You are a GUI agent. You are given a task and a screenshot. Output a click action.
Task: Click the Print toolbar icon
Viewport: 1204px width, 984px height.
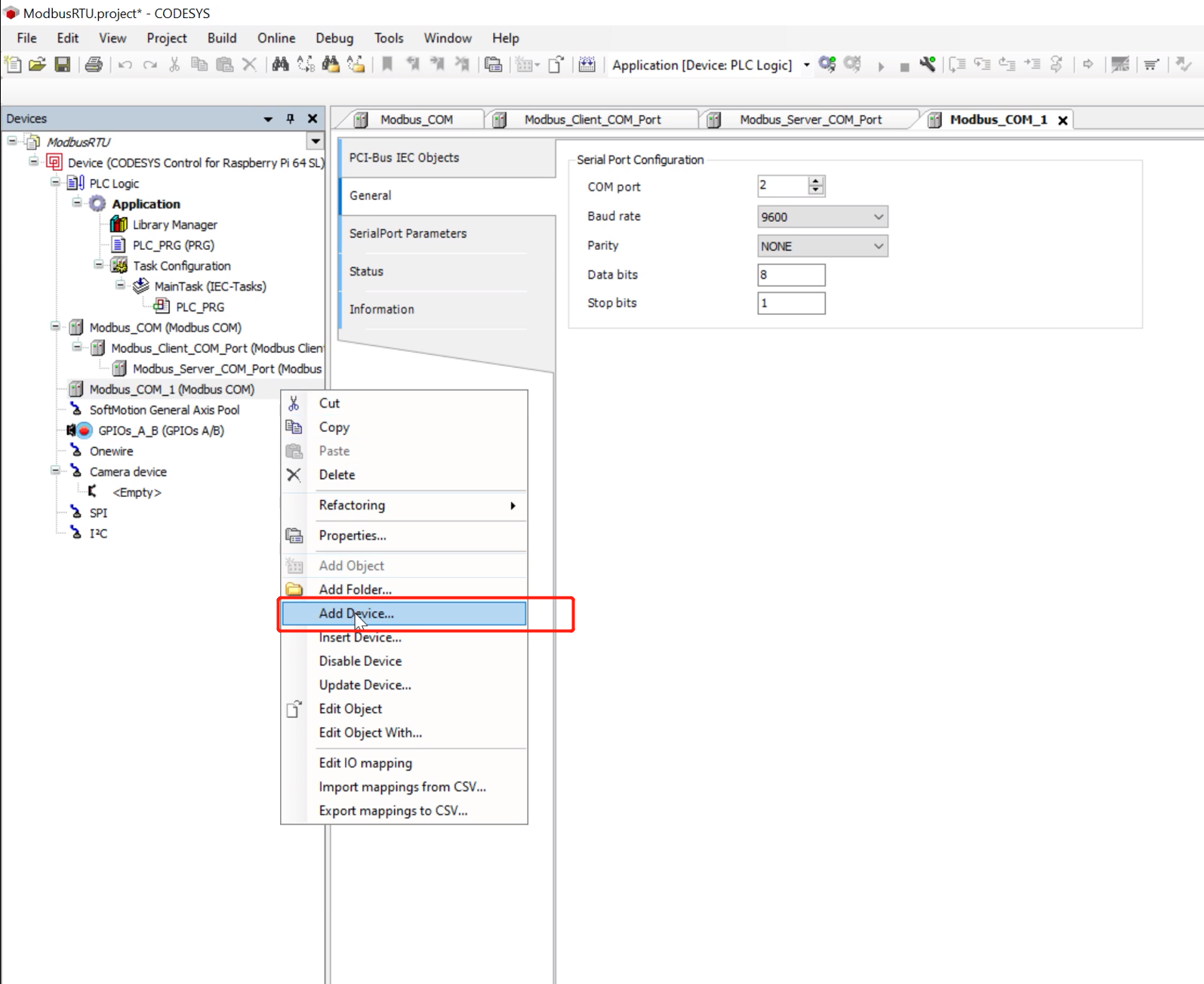[94, 65]
